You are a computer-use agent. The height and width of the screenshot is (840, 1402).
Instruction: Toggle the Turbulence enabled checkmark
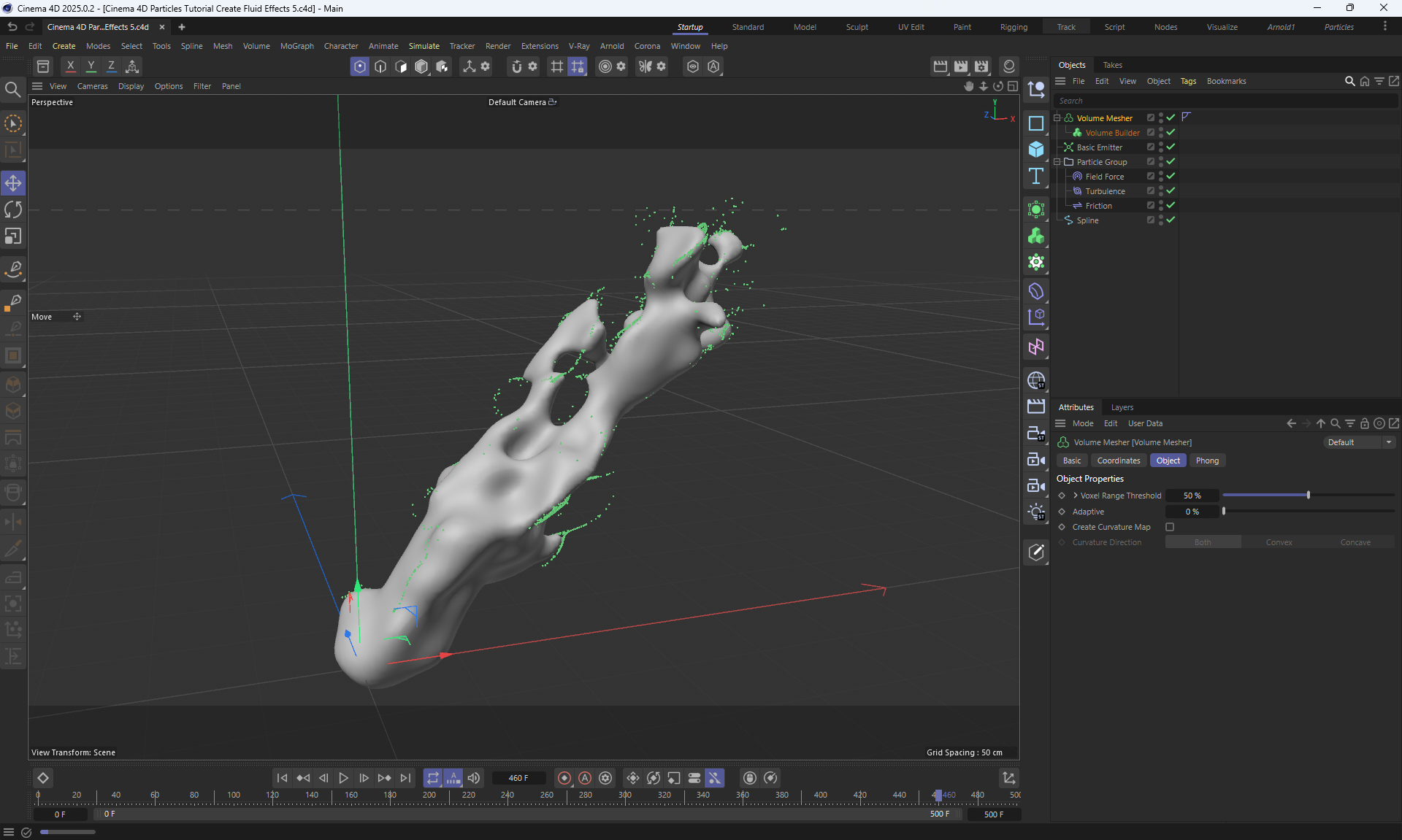click(1171, 191)
